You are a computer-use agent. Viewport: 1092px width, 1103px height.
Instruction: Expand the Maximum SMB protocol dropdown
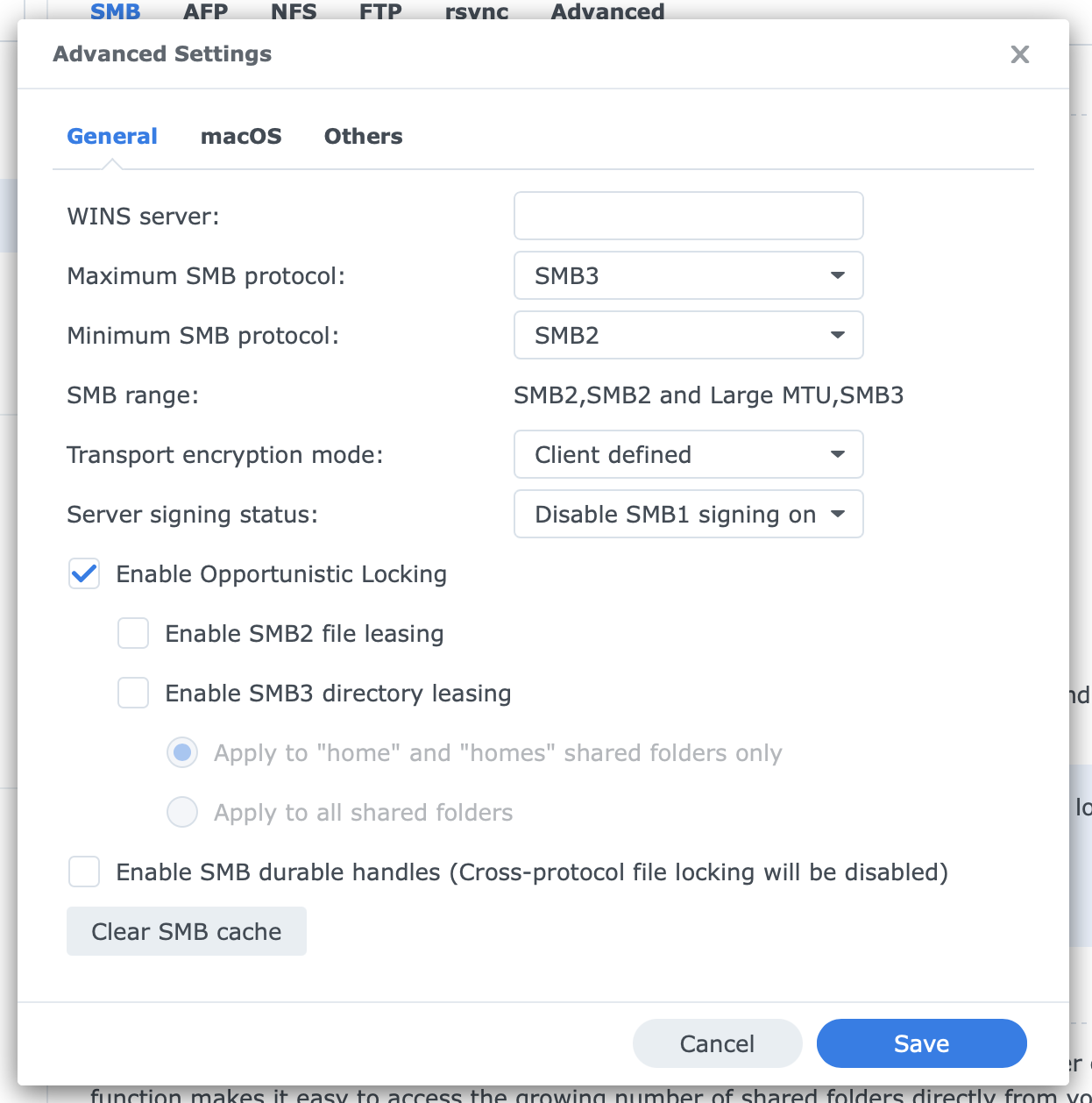[688, 275]
